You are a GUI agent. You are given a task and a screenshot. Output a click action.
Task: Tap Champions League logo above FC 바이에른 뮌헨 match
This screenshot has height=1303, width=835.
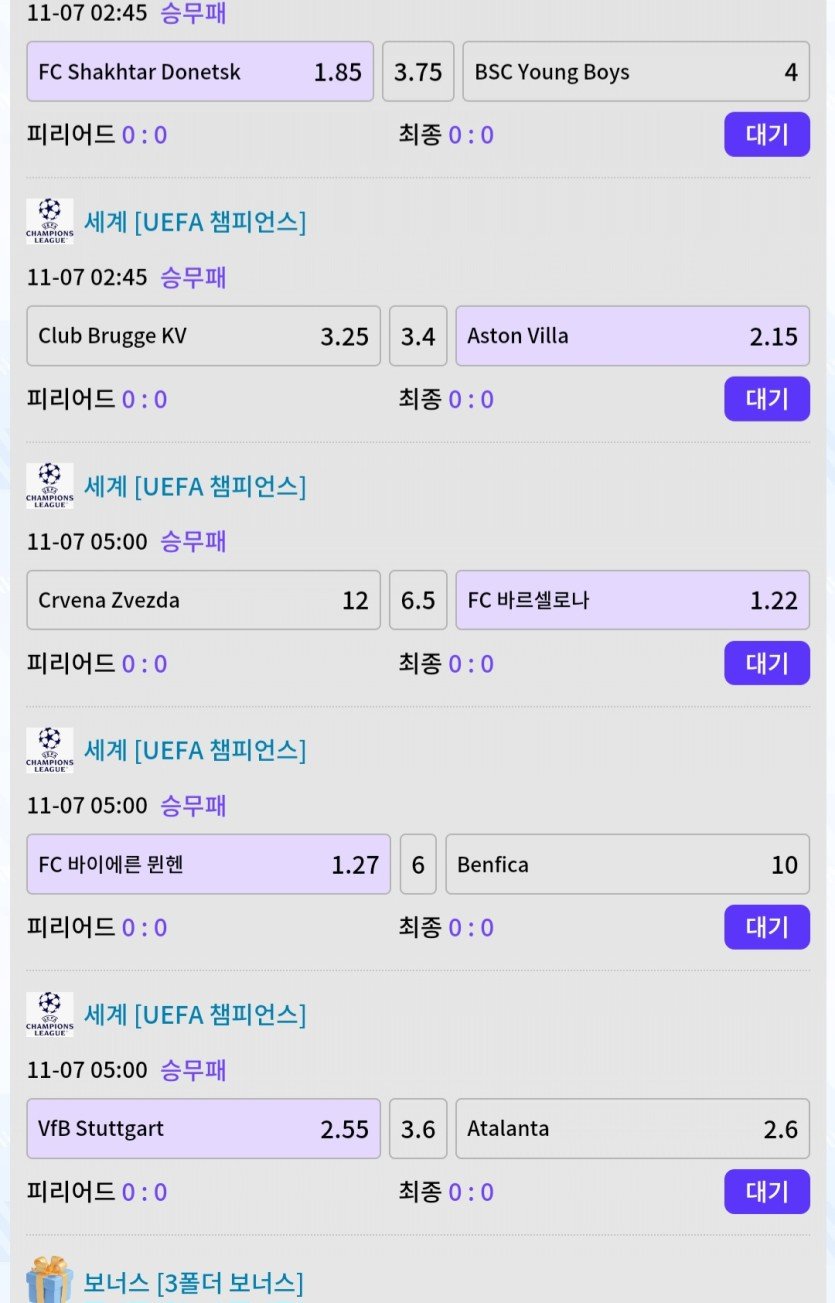pyautogui.click(x=49, y=750)
